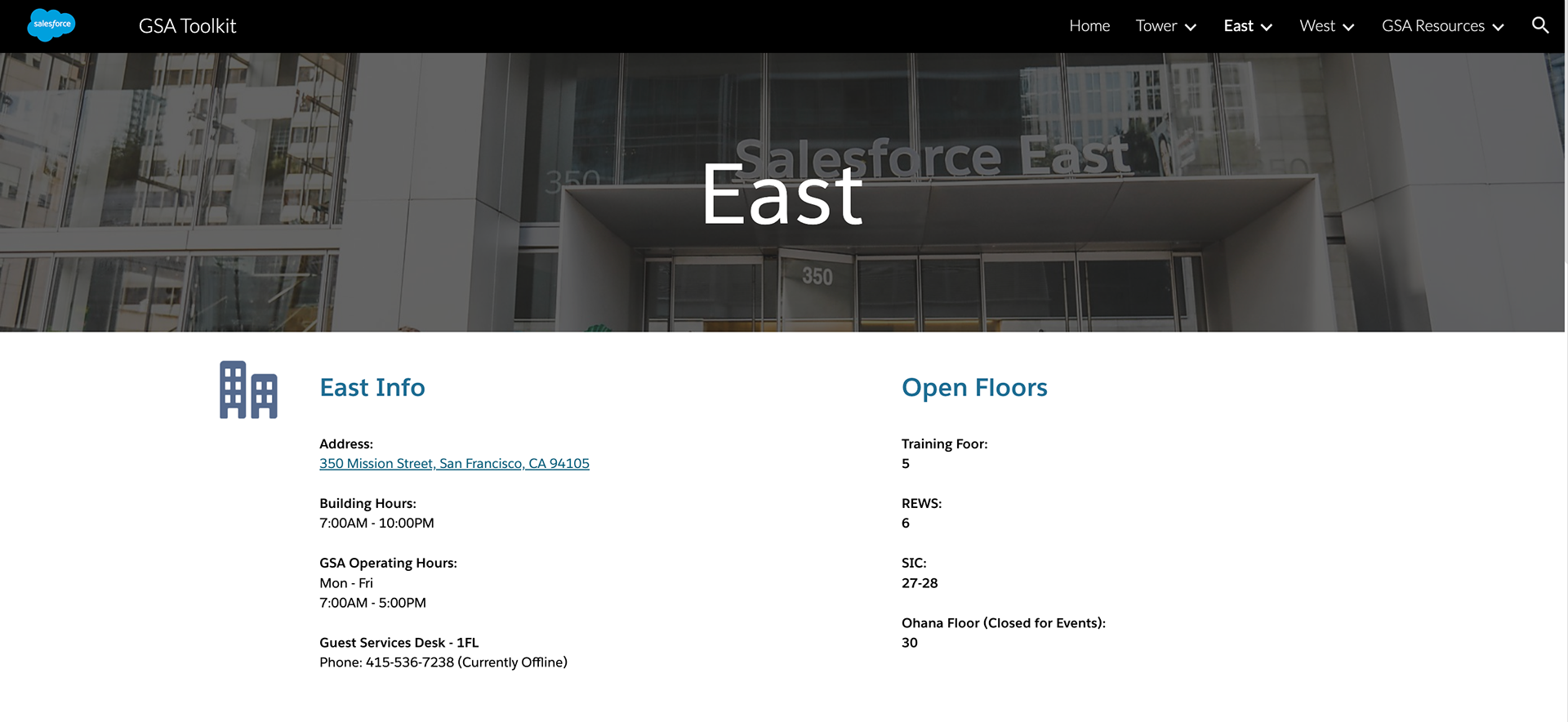
Task: Open the Tower menu item
Action: 1156,26
